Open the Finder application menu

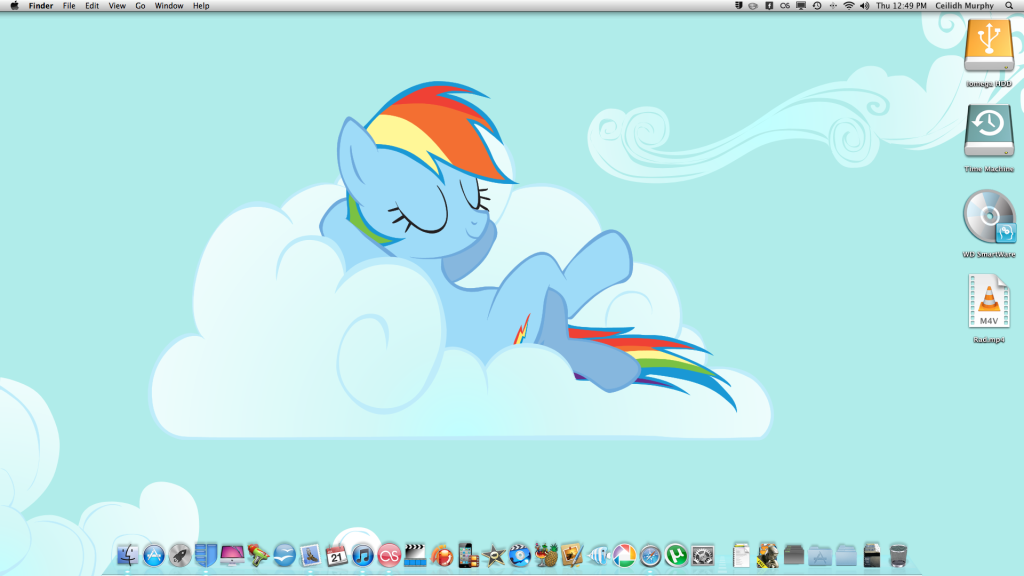pos(40,5)
